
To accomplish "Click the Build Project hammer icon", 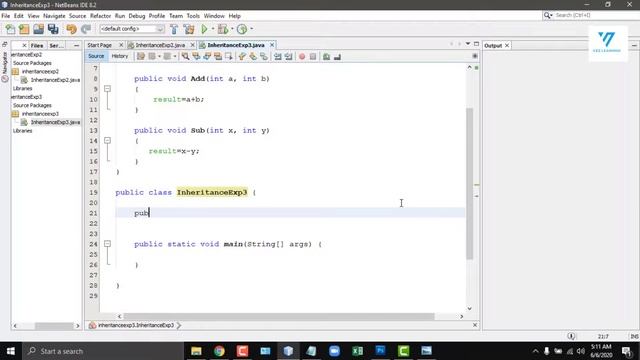I will tap(174, 29).
